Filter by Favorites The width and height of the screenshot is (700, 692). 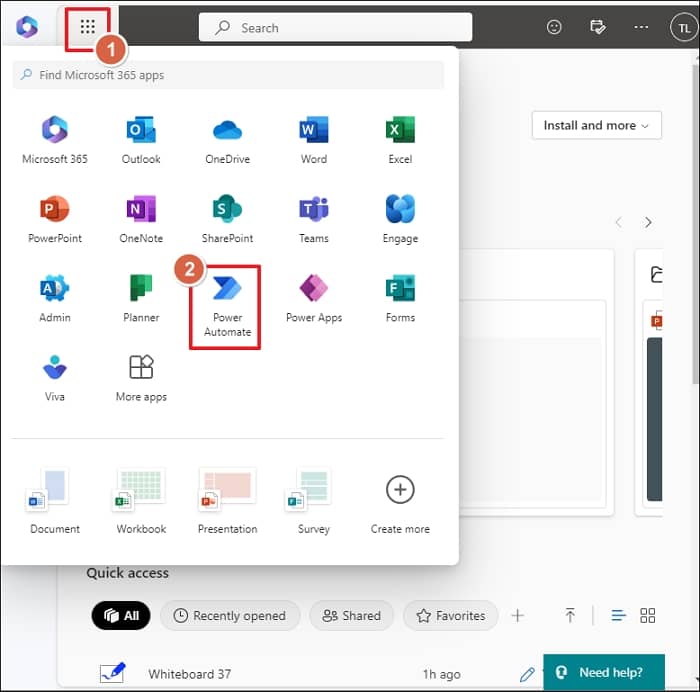tap(450, 616)
